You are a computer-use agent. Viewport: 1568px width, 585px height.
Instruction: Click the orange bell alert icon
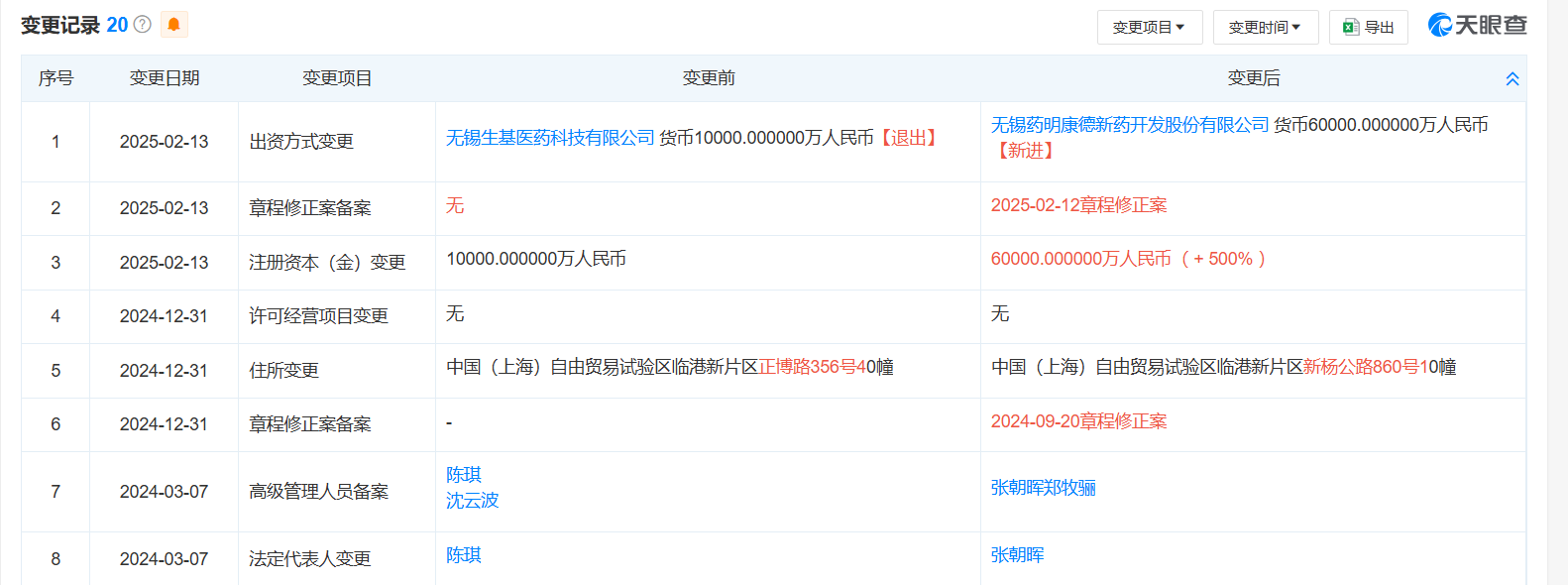[173, 24]
